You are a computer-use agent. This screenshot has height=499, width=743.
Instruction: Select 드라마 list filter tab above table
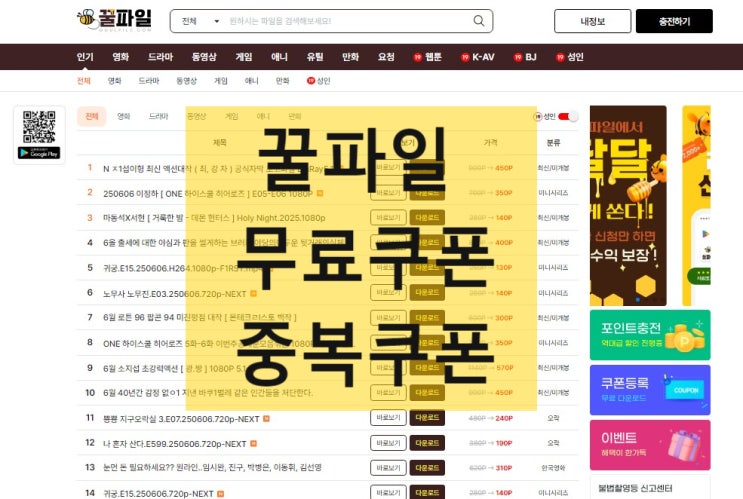(158, 116)
